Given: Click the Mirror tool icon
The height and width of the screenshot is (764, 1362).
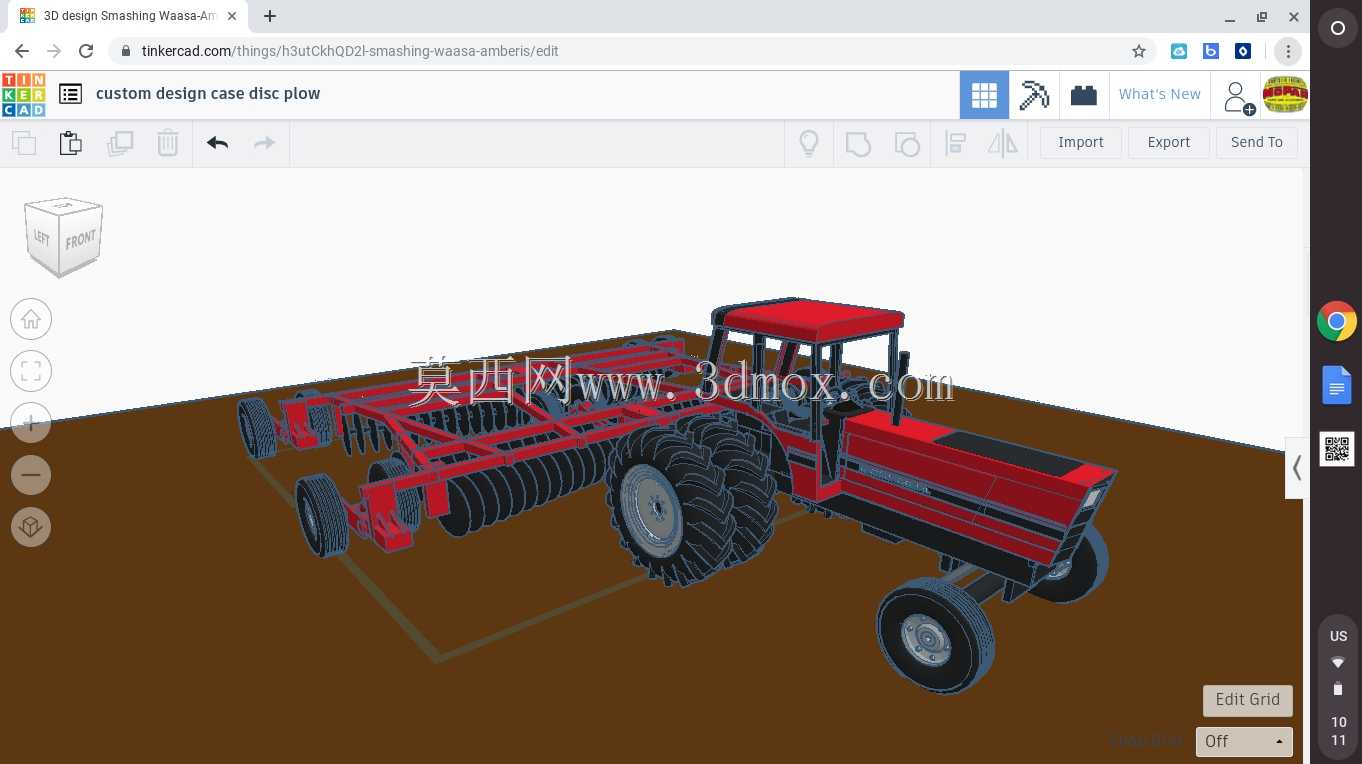Looking at the screenshot, I should [1003, 143].
